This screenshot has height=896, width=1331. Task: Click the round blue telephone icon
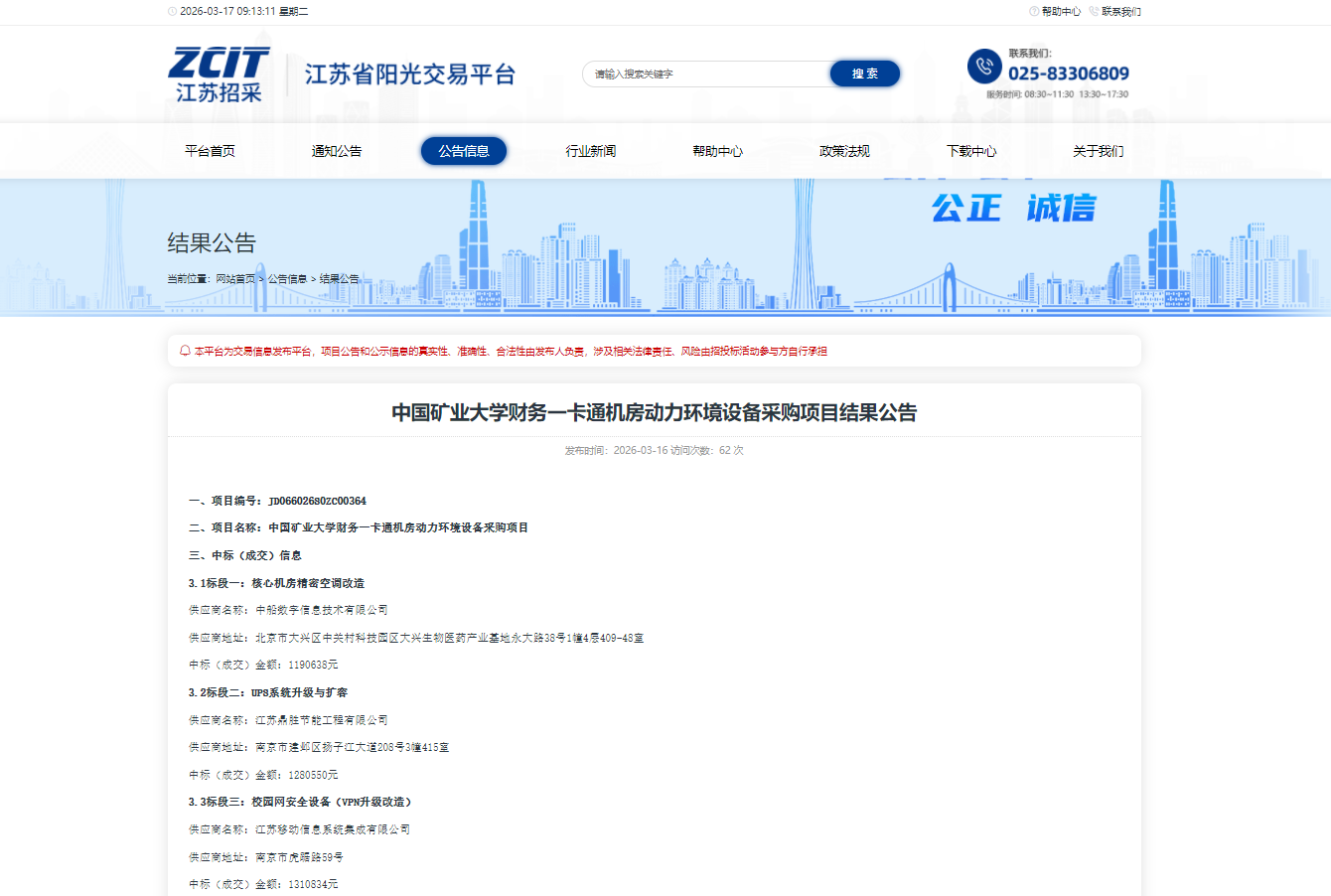pos(984,67)
